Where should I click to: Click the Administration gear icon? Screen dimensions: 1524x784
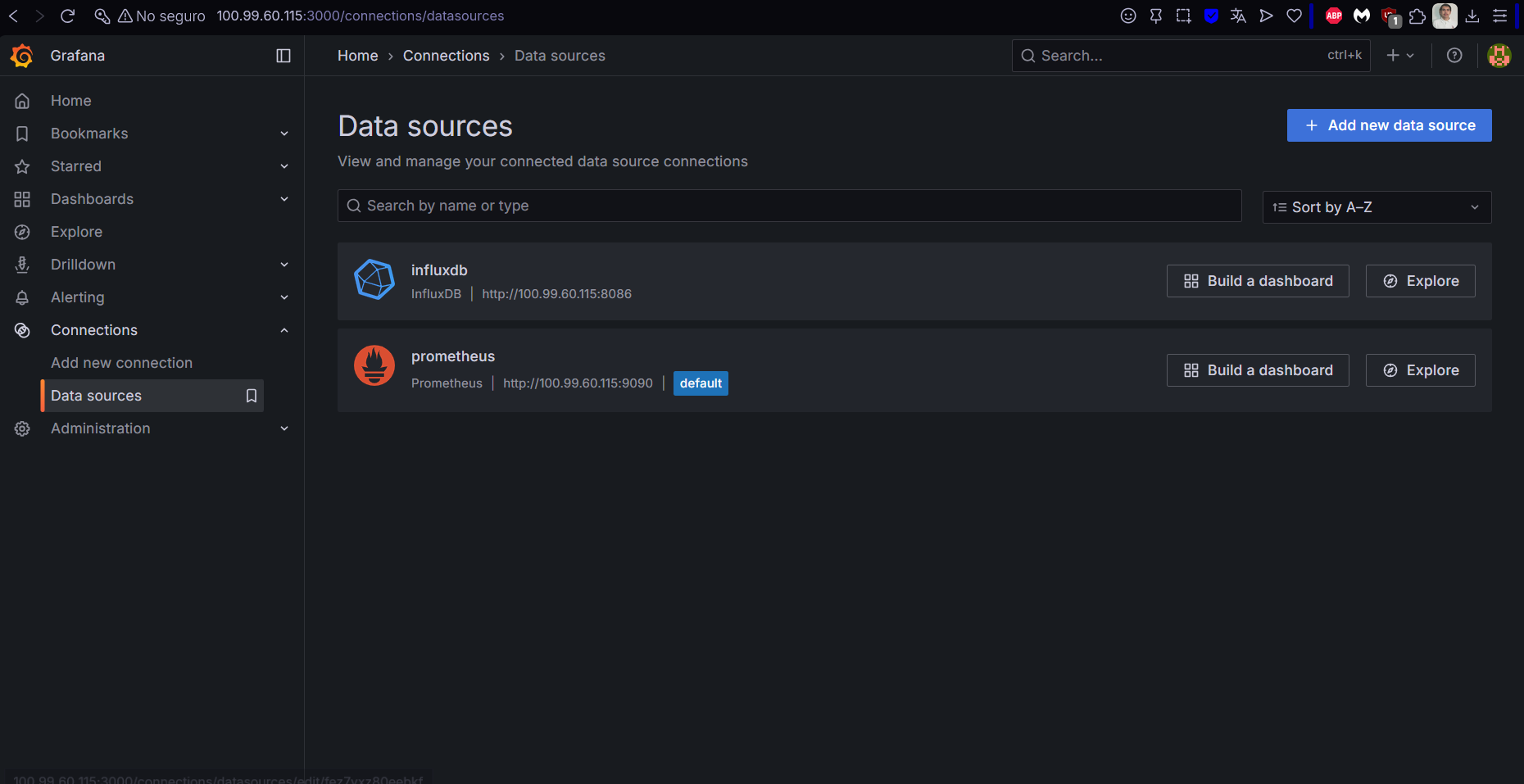coord(22,428)
